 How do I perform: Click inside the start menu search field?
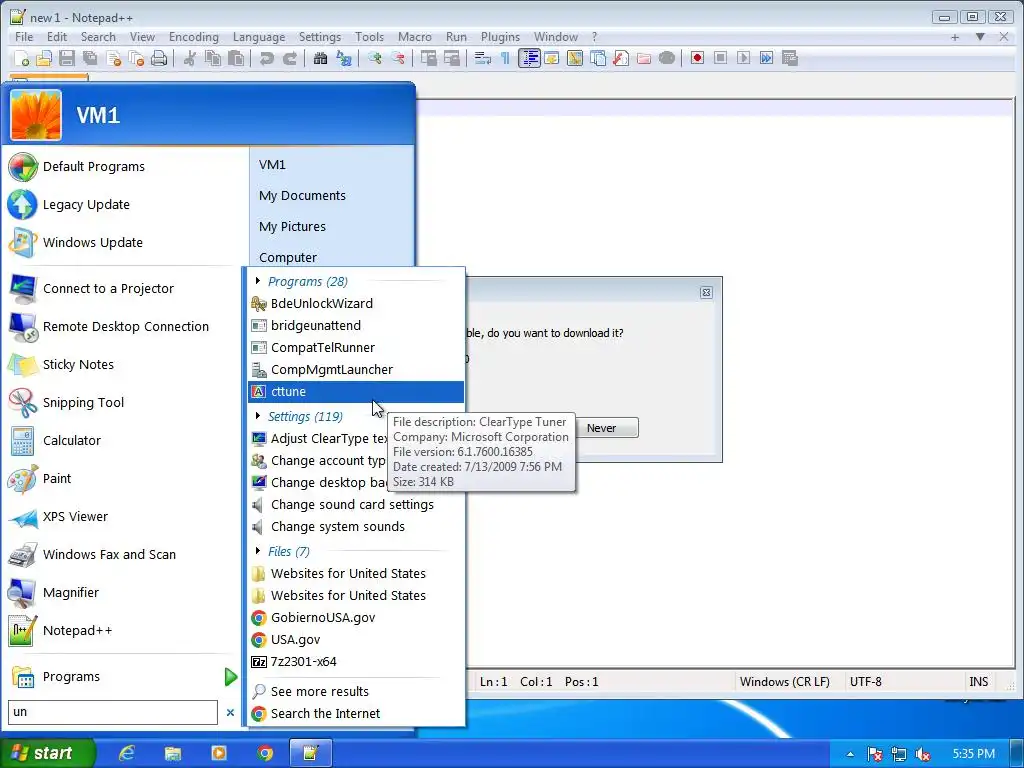tap(112, 712)
